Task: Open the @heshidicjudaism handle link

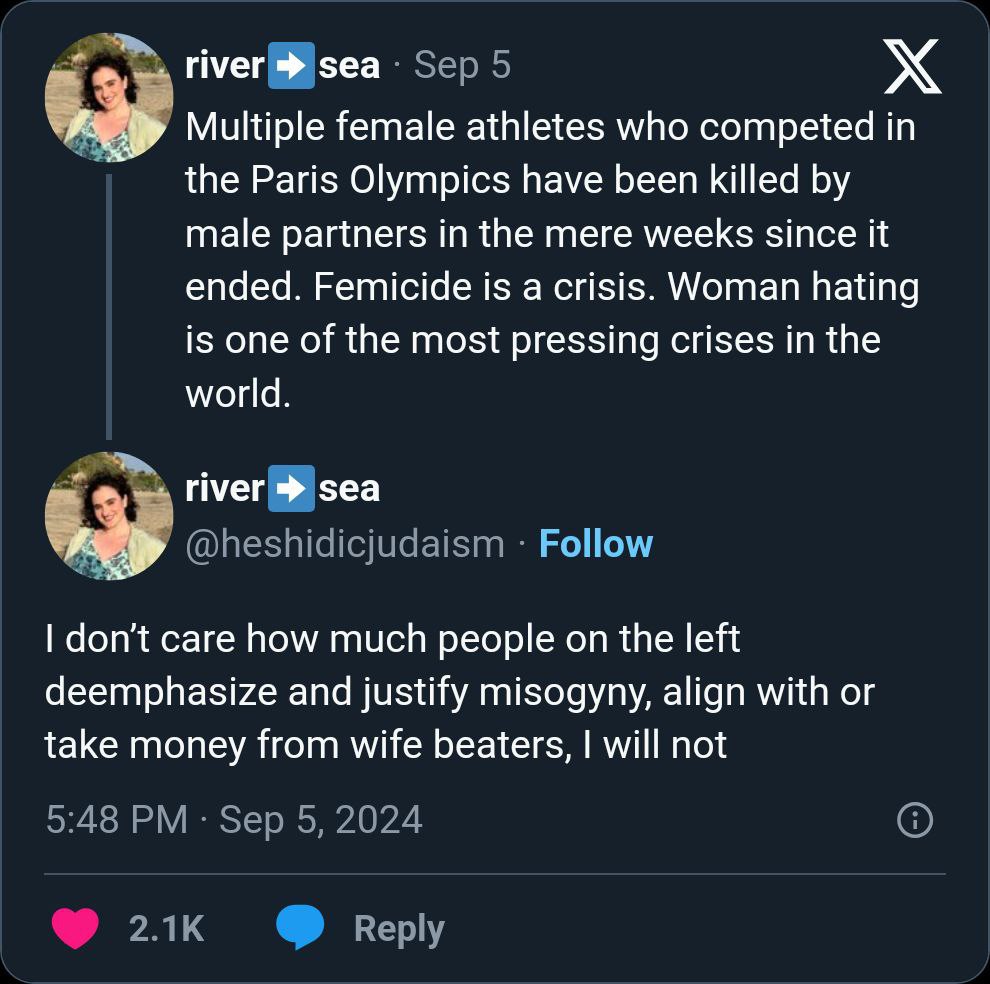Action: coord(345,544)
